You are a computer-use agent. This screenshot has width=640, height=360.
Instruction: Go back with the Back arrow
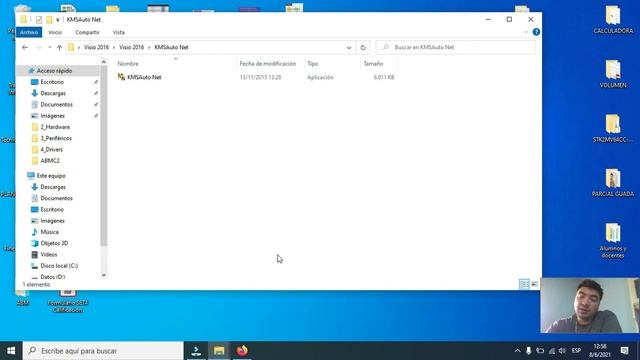point(25,47)
